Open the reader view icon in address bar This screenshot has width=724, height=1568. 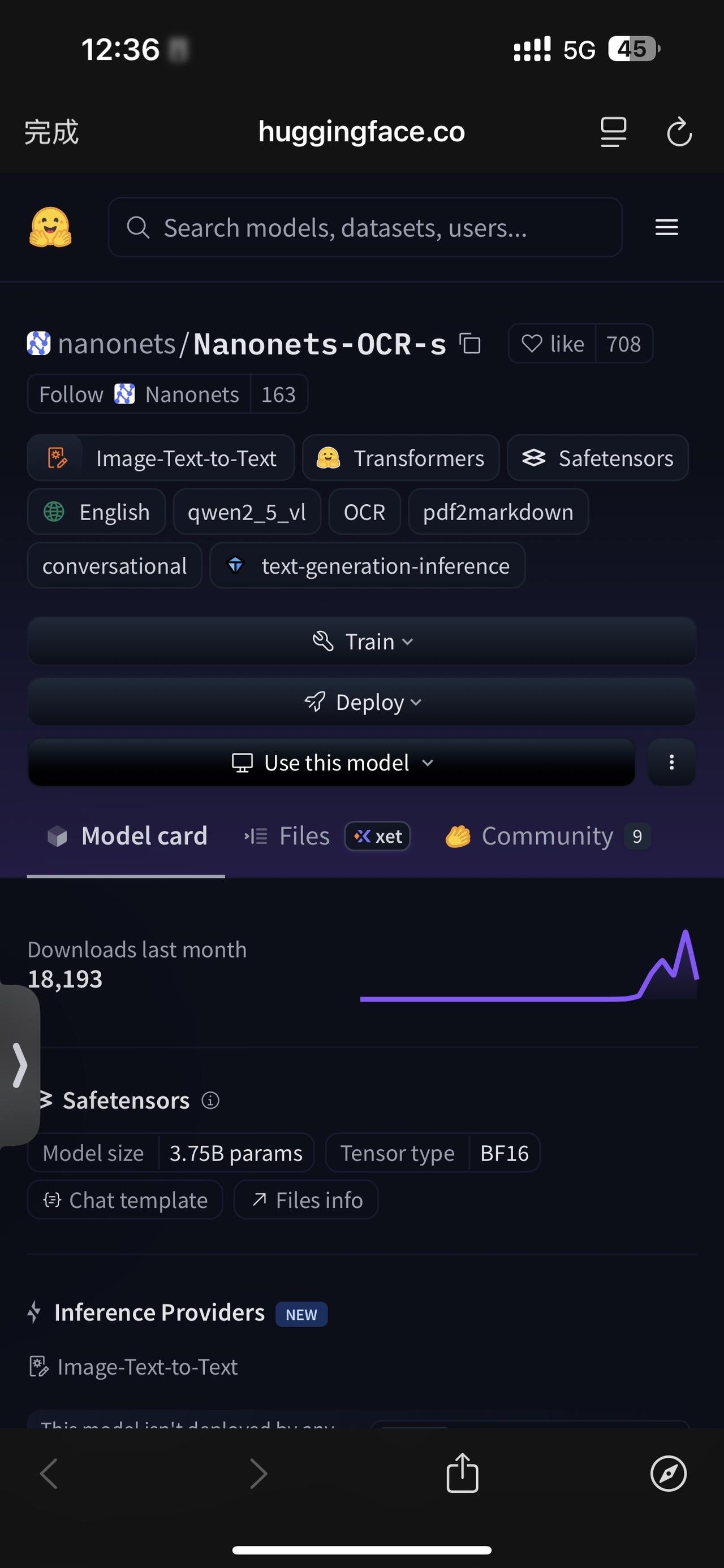coord(613,132)
